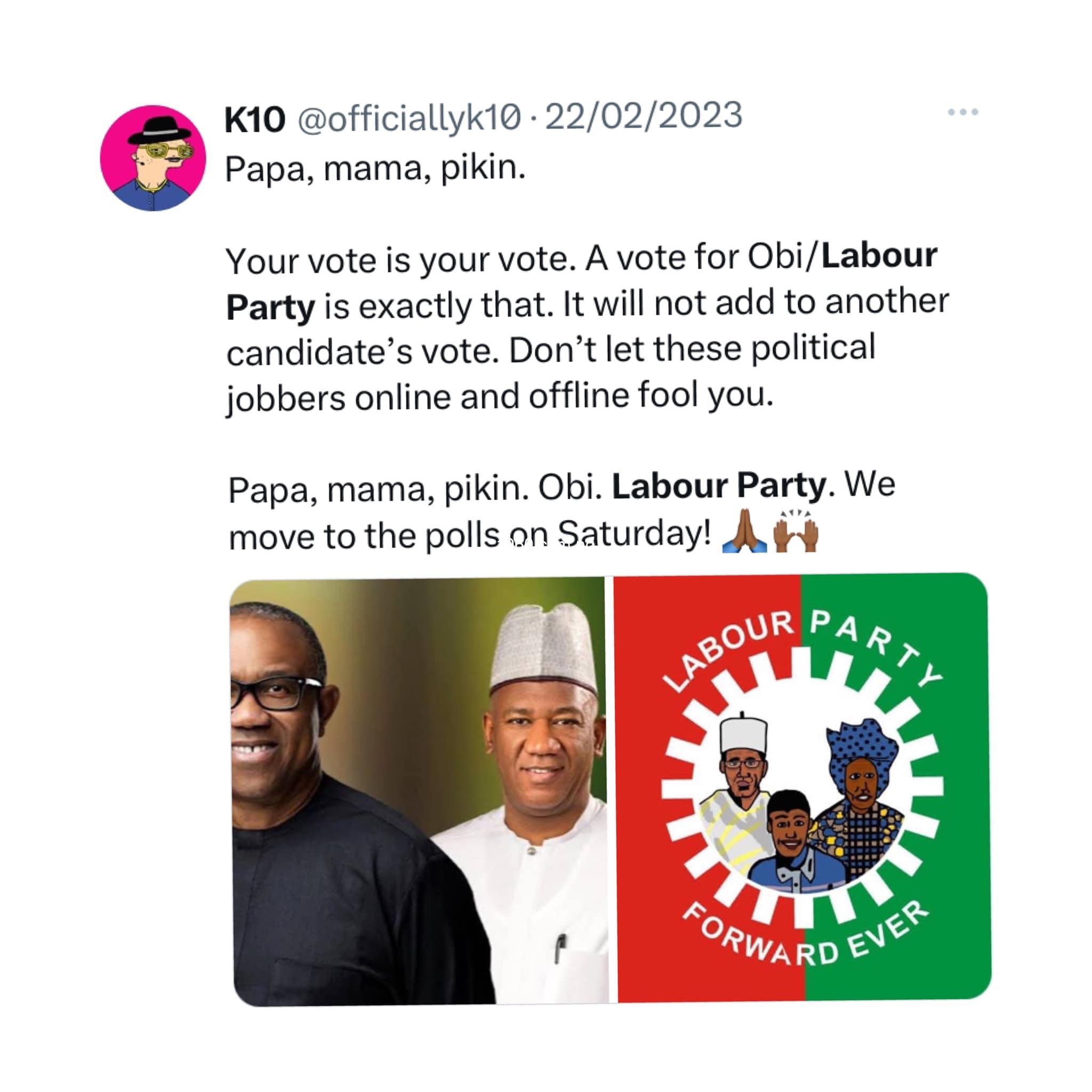The width and height of the screenshot is (1092, 1092).
Task: Click the K10 display name
Action: tap(255, 119)
